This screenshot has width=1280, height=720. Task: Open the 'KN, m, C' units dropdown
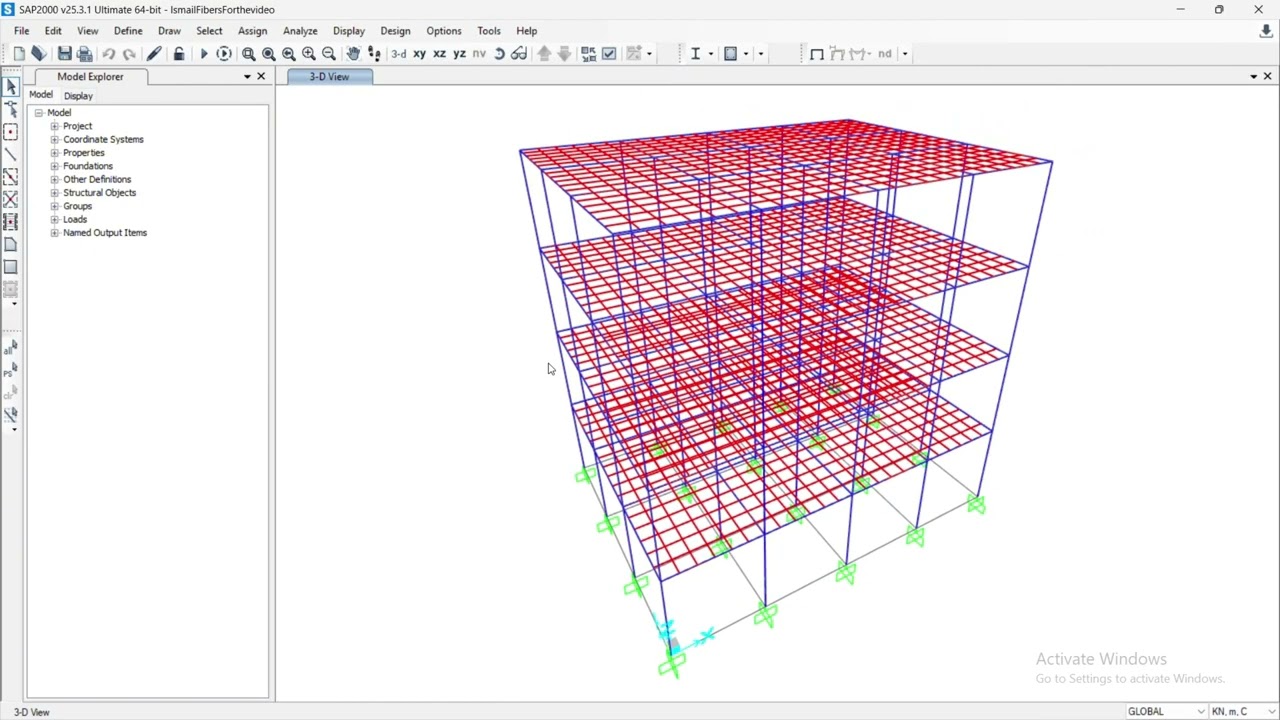(x=1244, y=712)
